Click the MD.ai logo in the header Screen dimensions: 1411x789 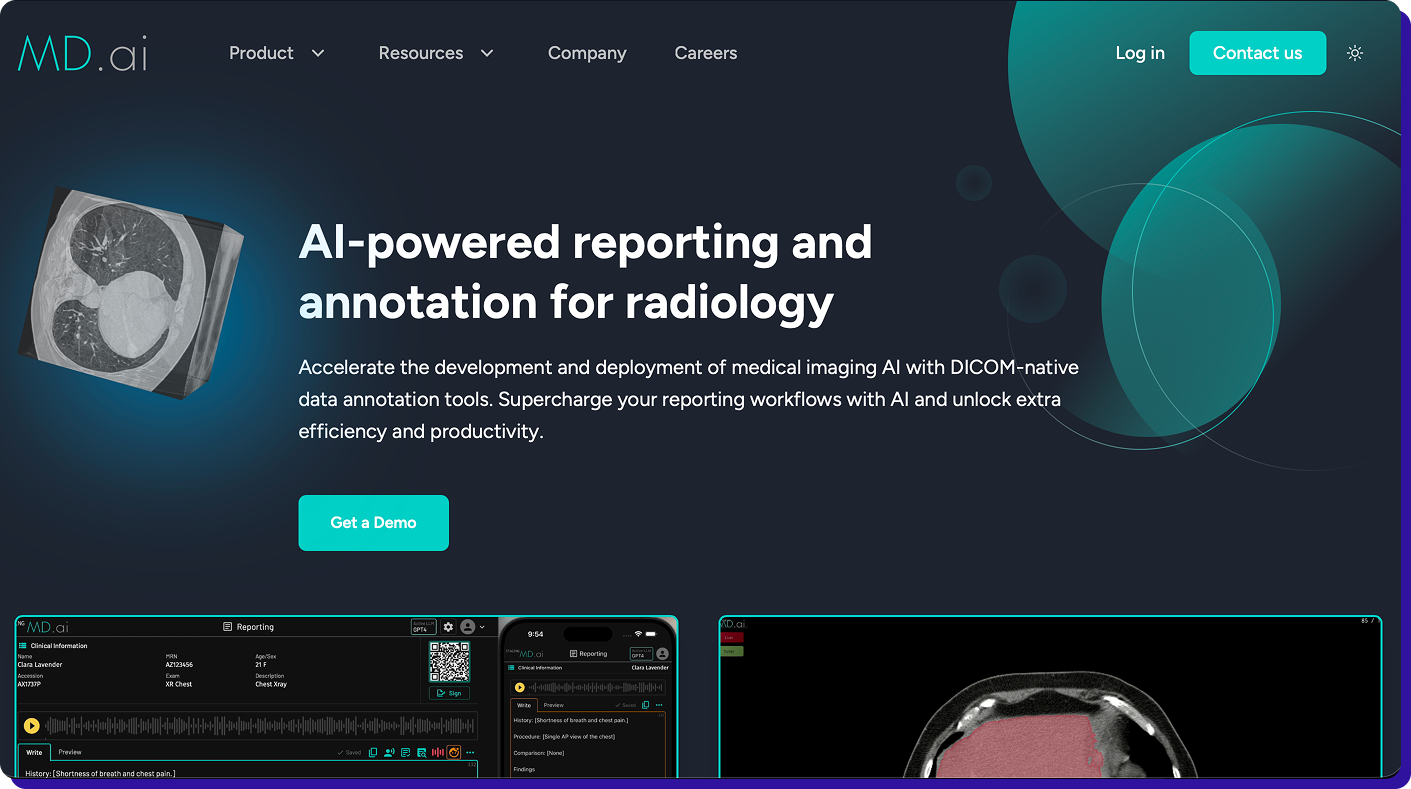(x=83, y=54)
